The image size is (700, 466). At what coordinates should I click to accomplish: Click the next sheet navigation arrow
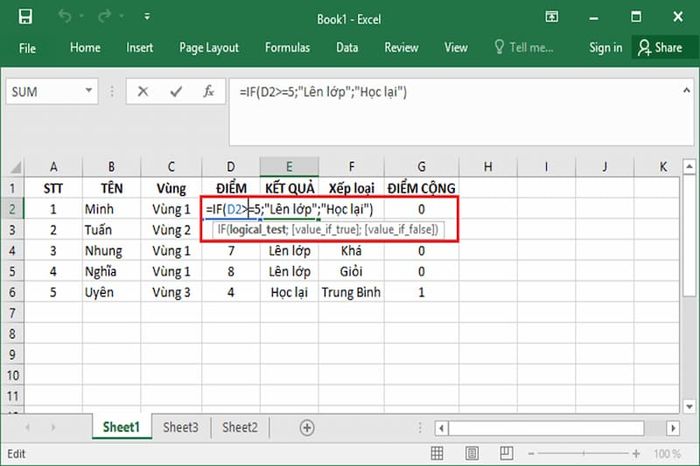pos(53,428)
